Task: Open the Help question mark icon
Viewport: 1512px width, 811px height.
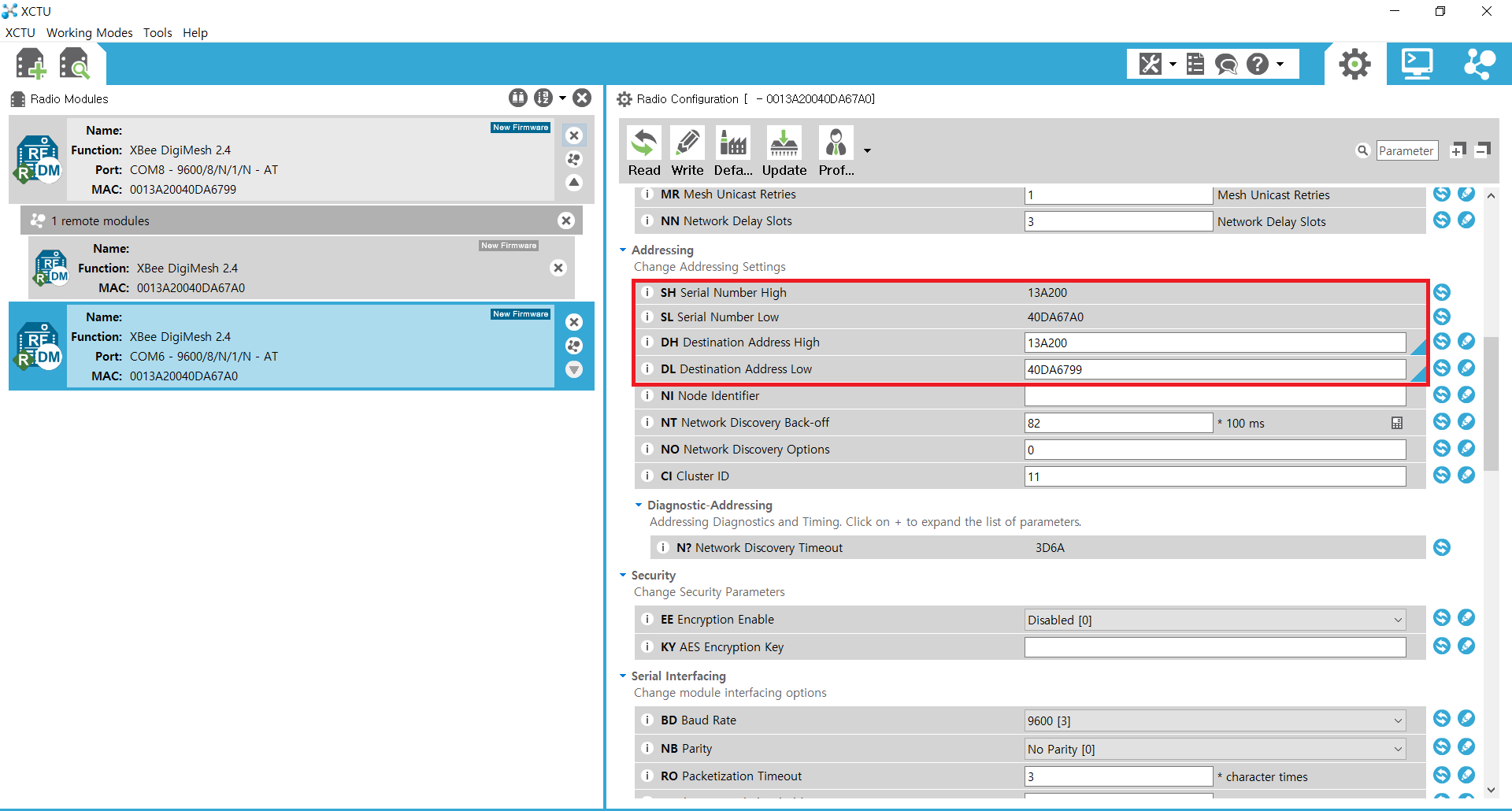Action: tap(1258, 64)
